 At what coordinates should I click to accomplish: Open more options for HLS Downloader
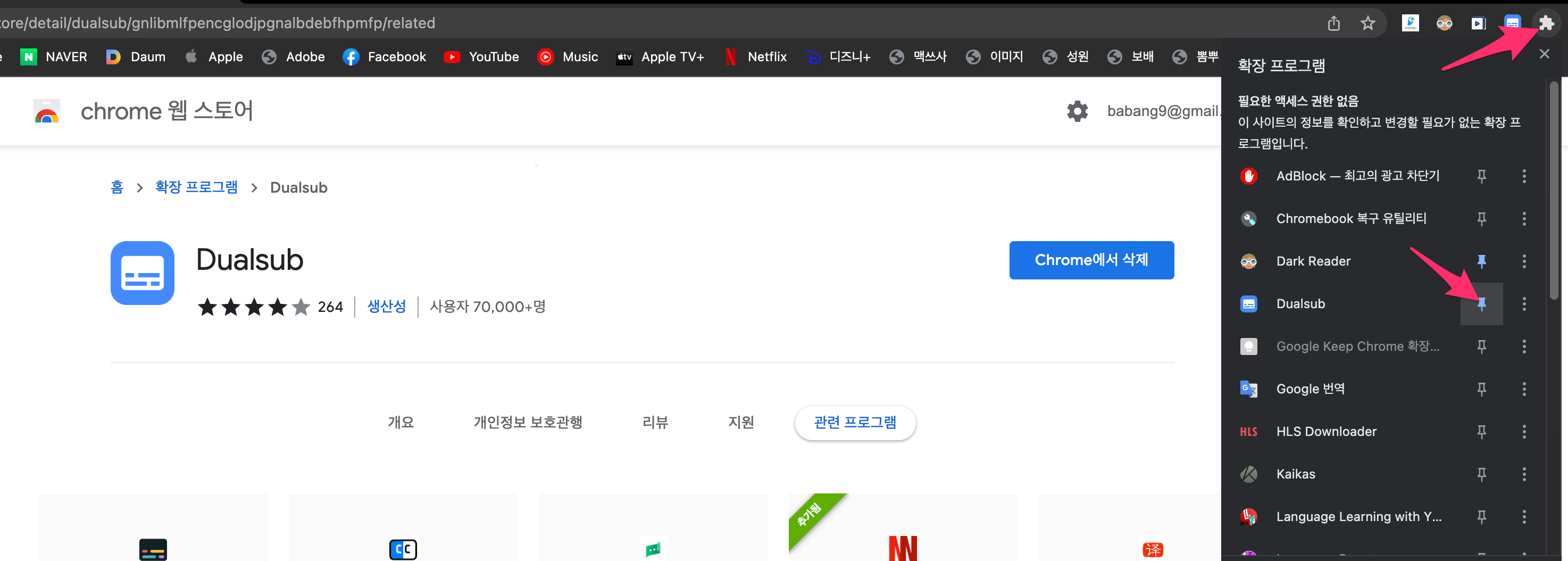pos(1524,432)
